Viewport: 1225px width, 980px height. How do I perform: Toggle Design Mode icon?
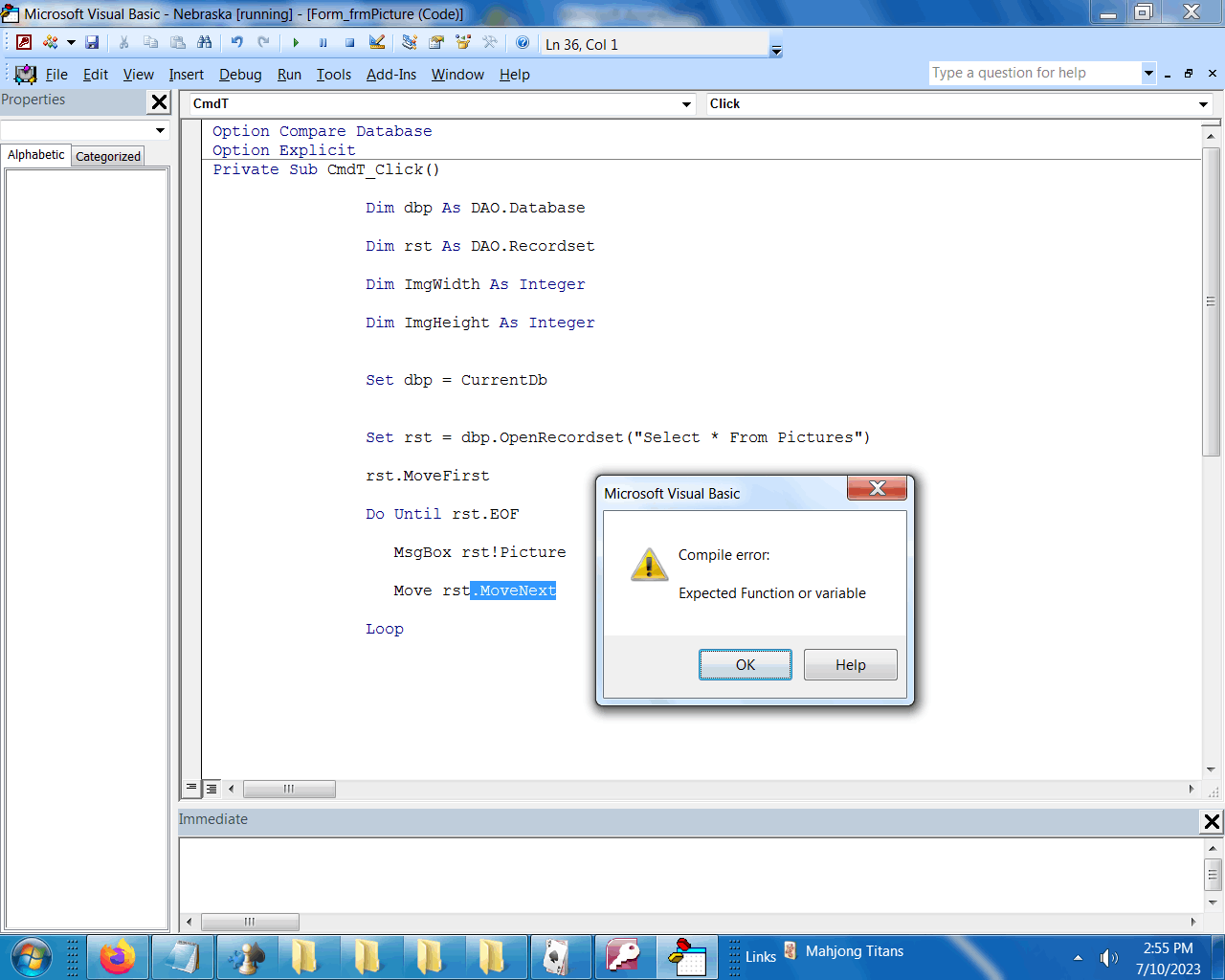[x=377, y=42]
